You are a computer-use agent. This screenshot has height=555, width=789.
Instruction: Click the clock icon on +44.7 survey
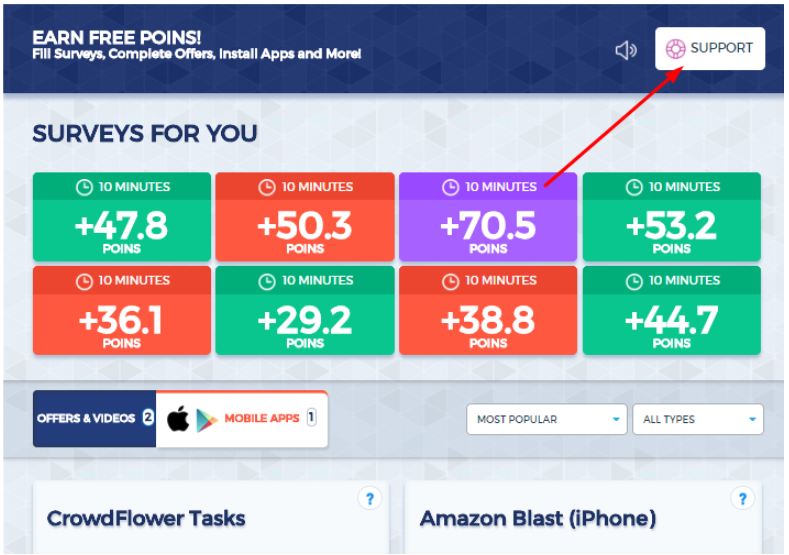pos(634,281)
